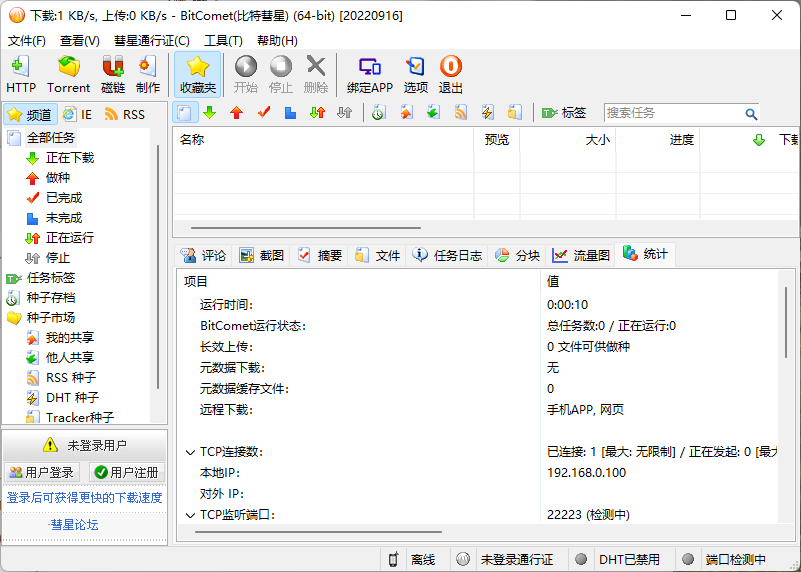
Task: Click the HTTP download toolbar icon
Action: [21, 75]
